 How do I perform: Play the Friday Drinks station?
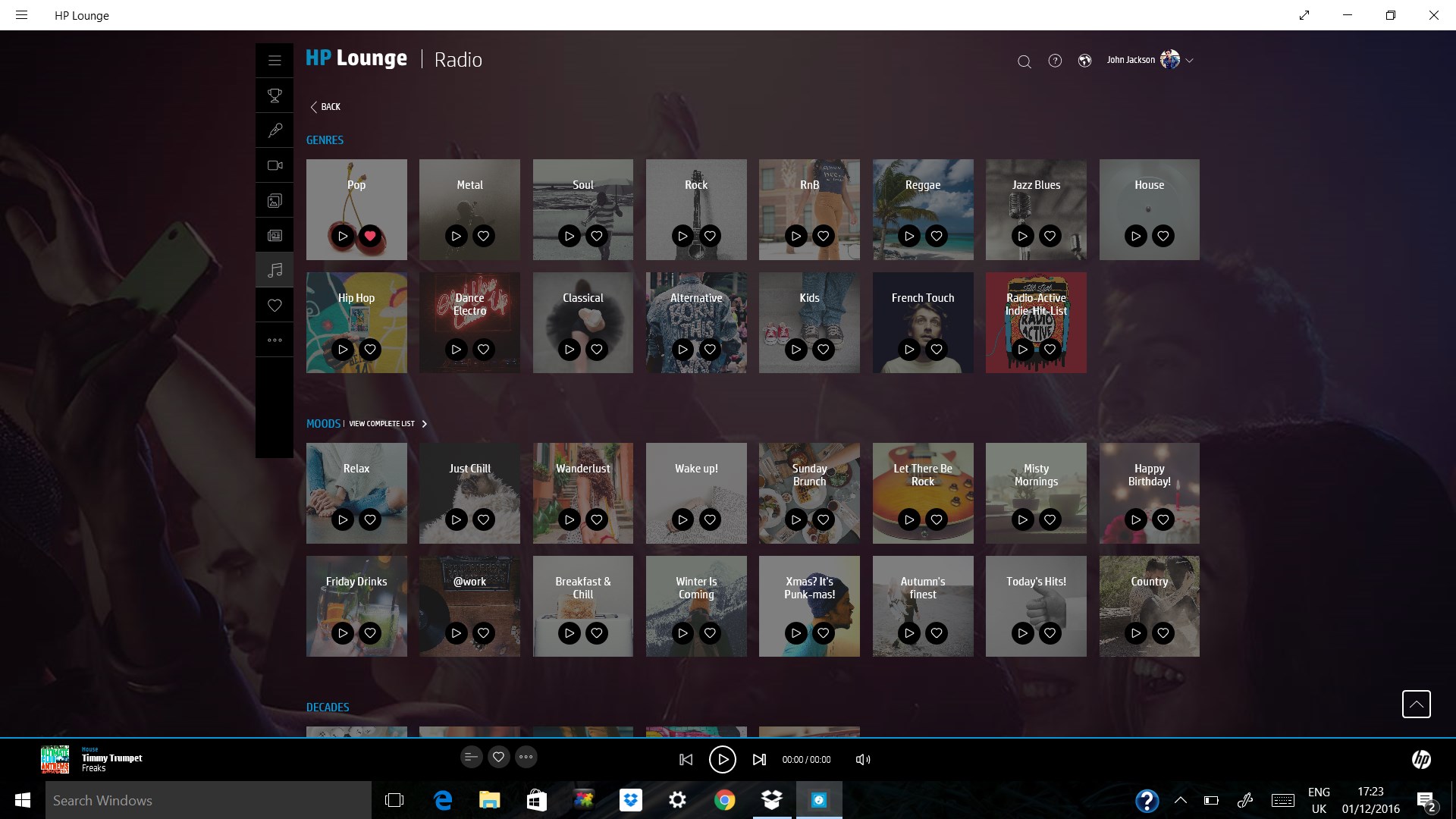(343, 633)
